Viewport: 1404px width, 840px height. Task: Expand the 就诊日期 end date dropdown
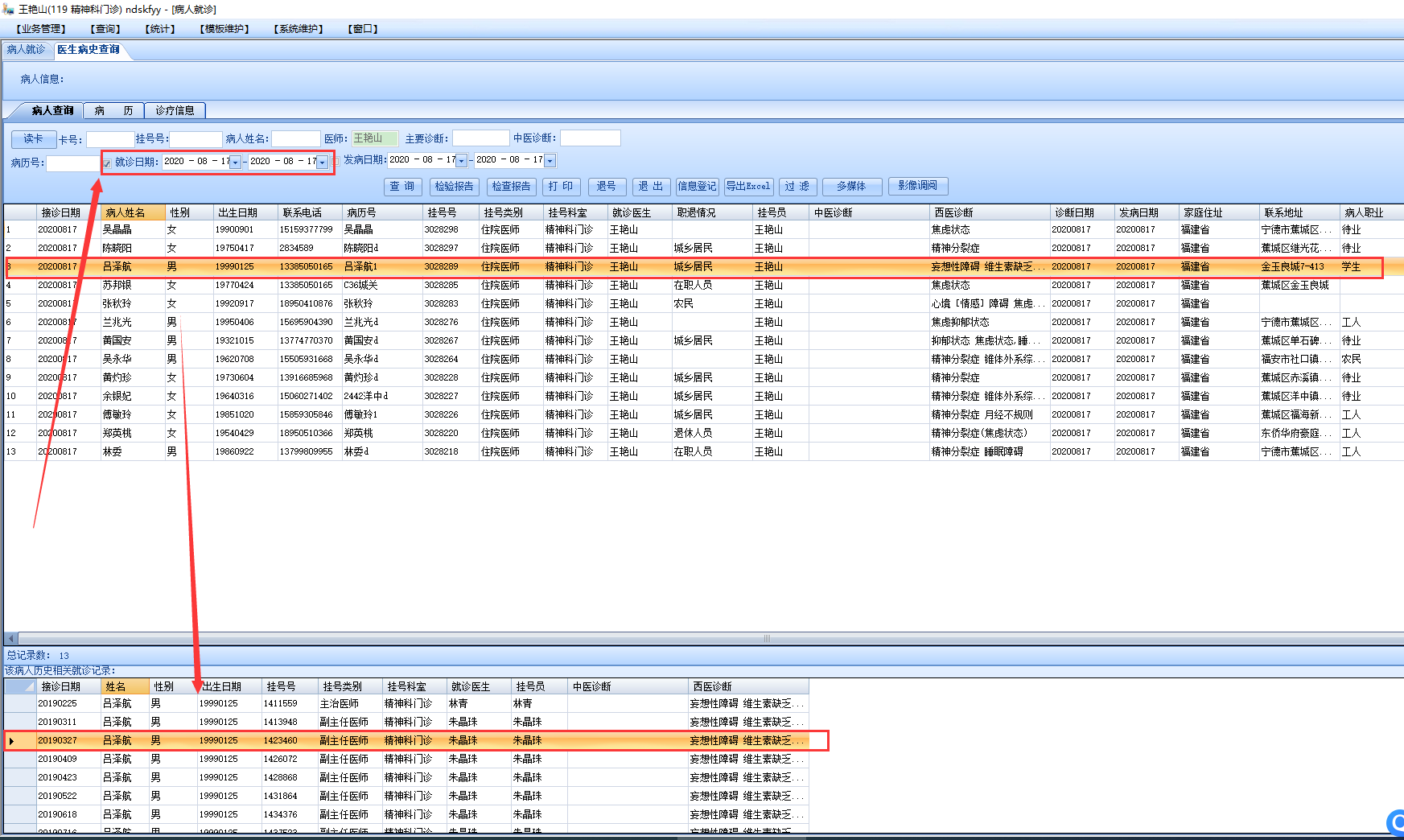(x=322, y=163)
